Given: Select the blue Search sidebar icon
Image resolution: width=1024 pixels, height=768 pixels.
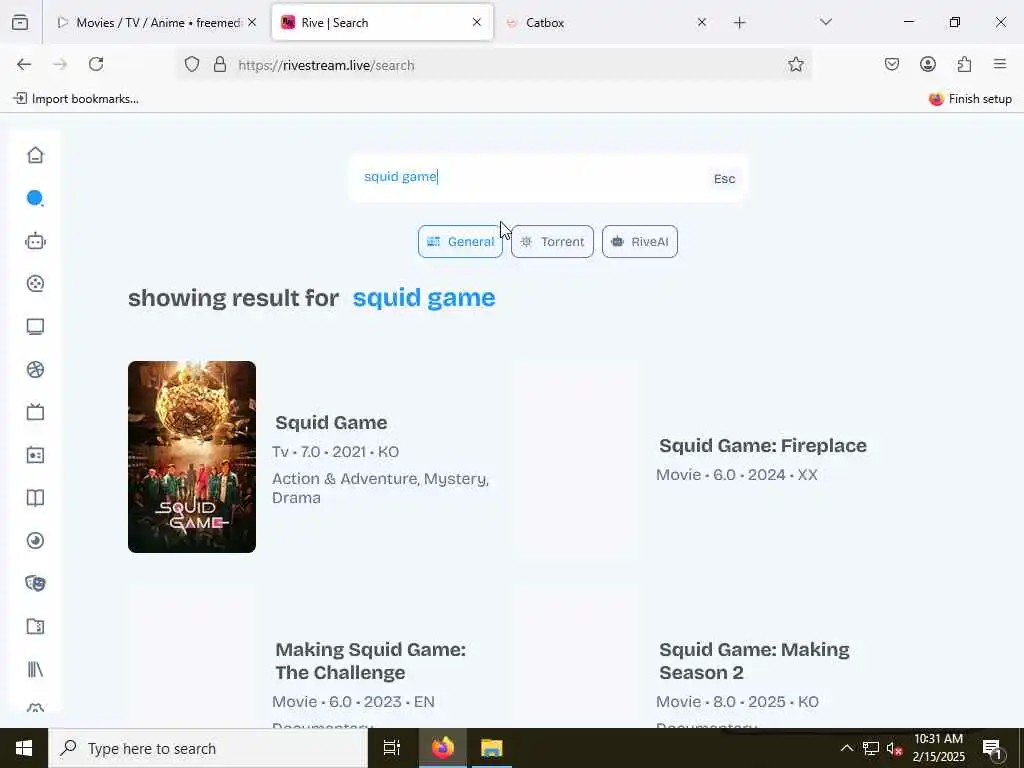Looking at the screenshot, I should [x=35, y=198].
